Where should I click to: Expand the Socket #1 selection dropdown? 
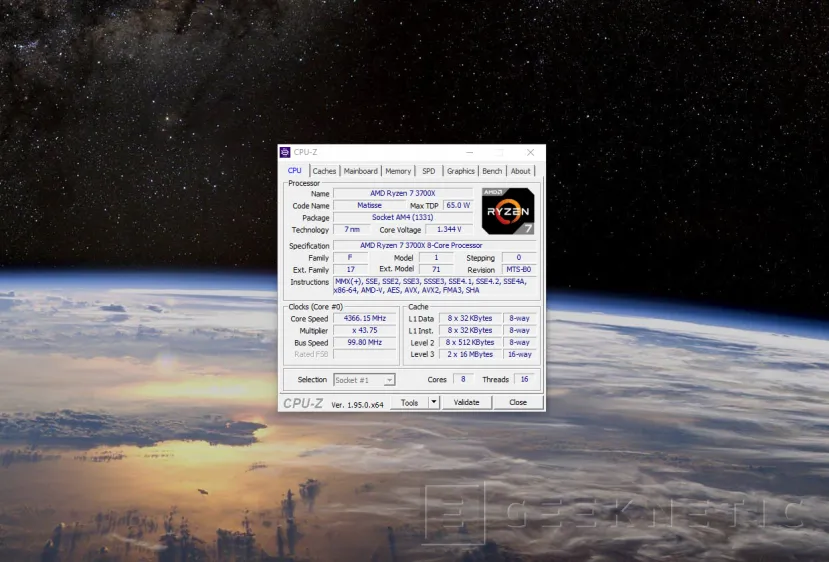pyautogui.click(x=390, y=380)
